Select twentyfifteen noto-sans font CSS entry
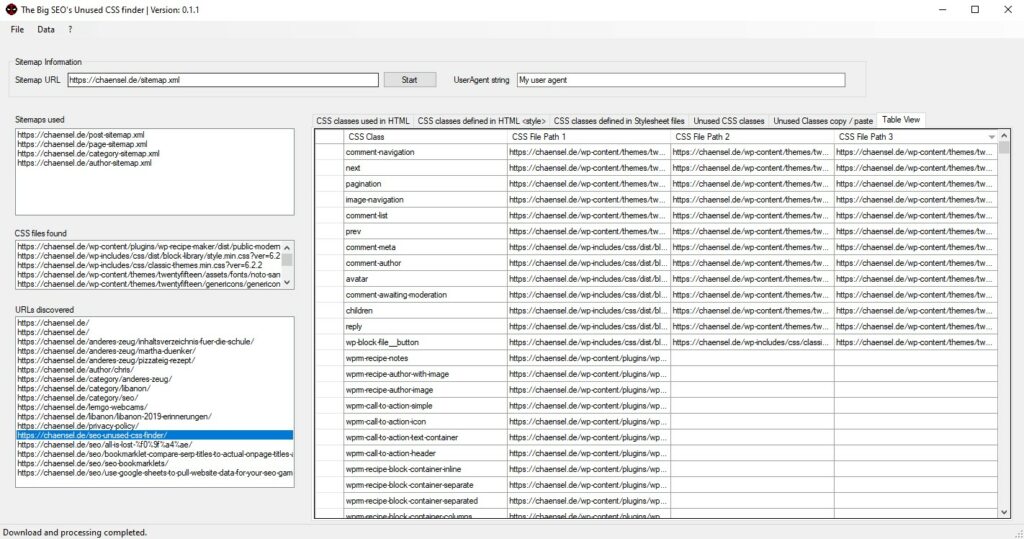 coord(149,275)
